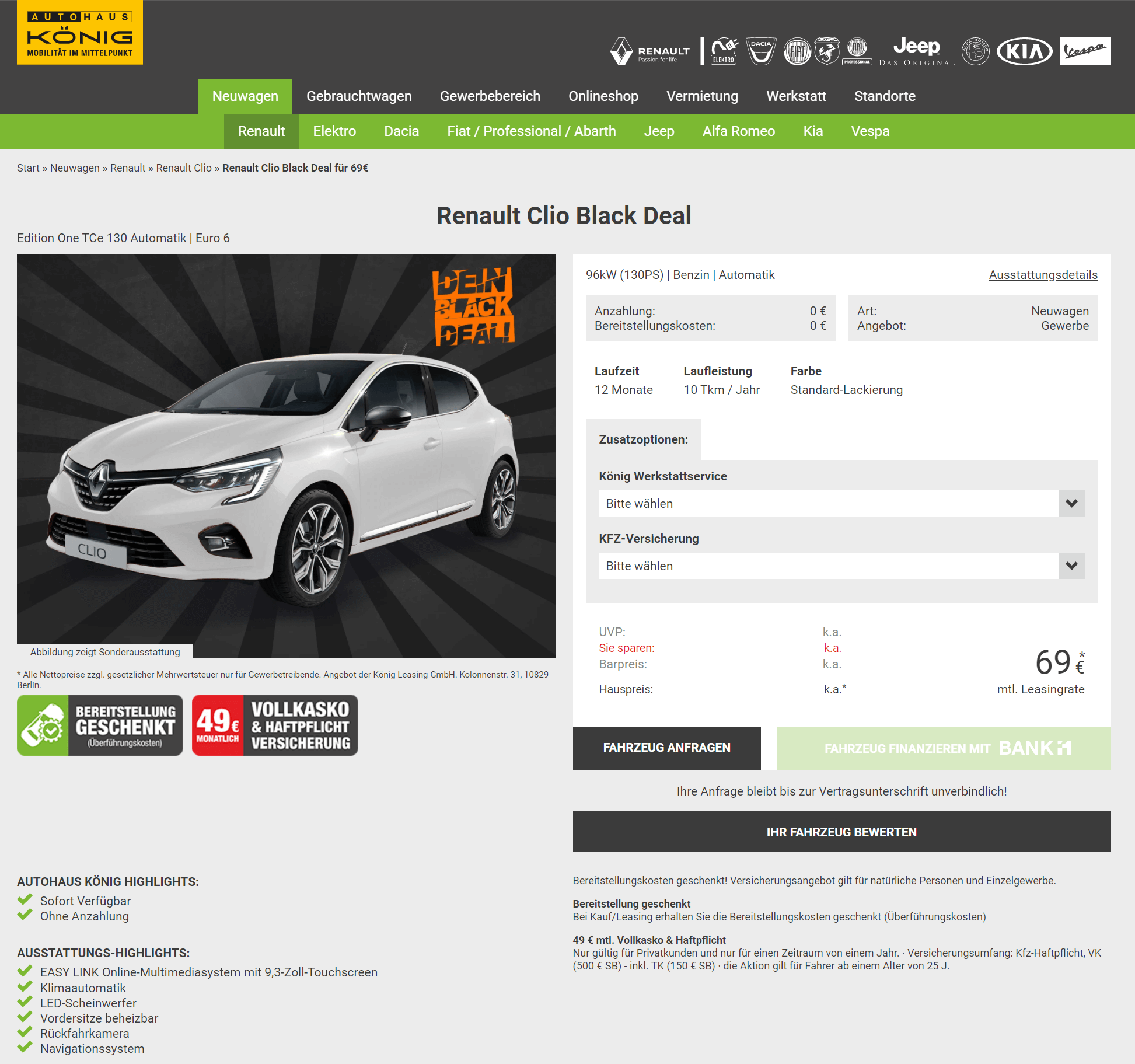Expand the KFZ-Versicherung dropdown arrow
The image size is (1135, 1064).
point(1071,566)
